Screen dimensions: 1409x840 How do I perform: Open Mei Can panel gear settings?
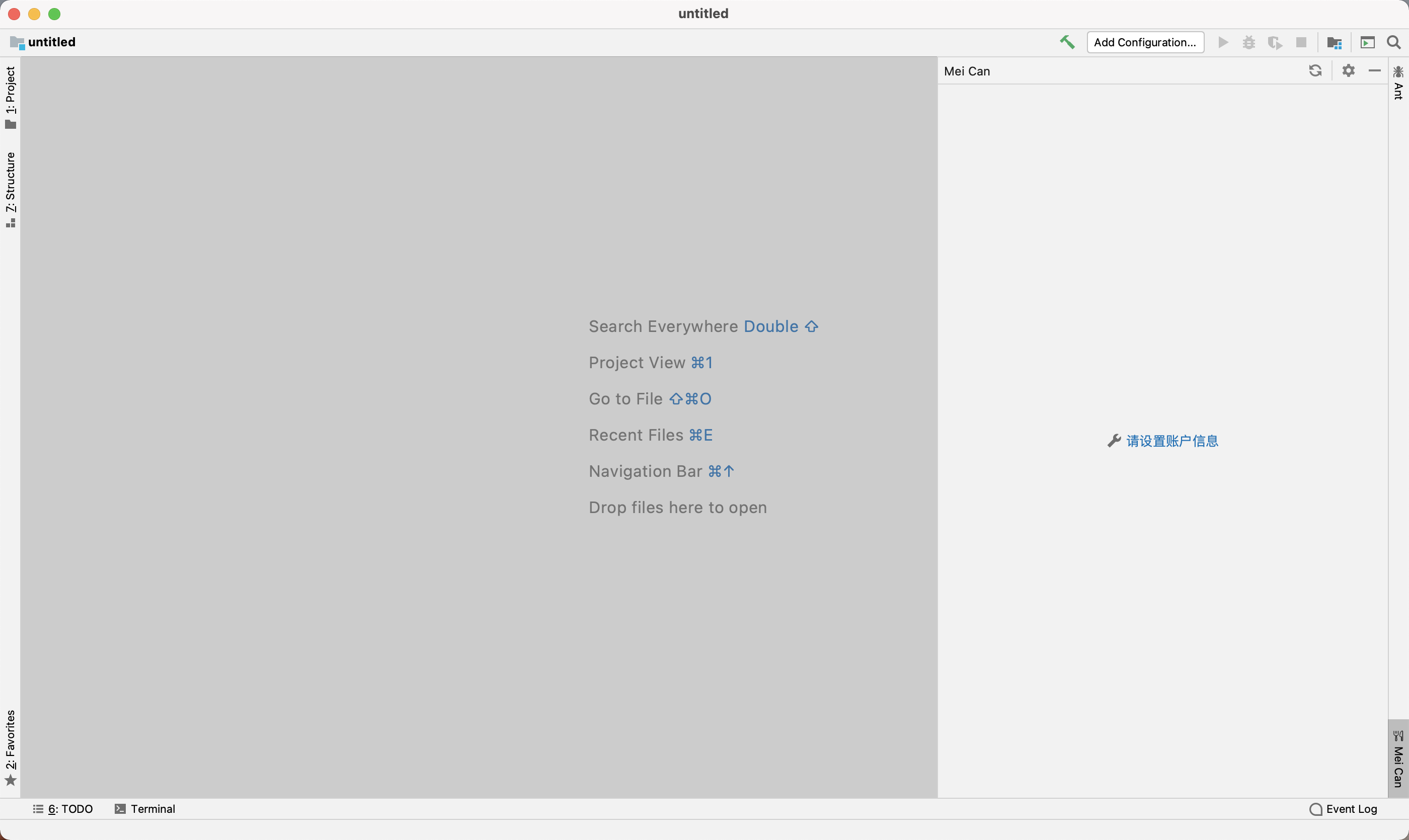pyautogui.click(x=1349, y=71)
